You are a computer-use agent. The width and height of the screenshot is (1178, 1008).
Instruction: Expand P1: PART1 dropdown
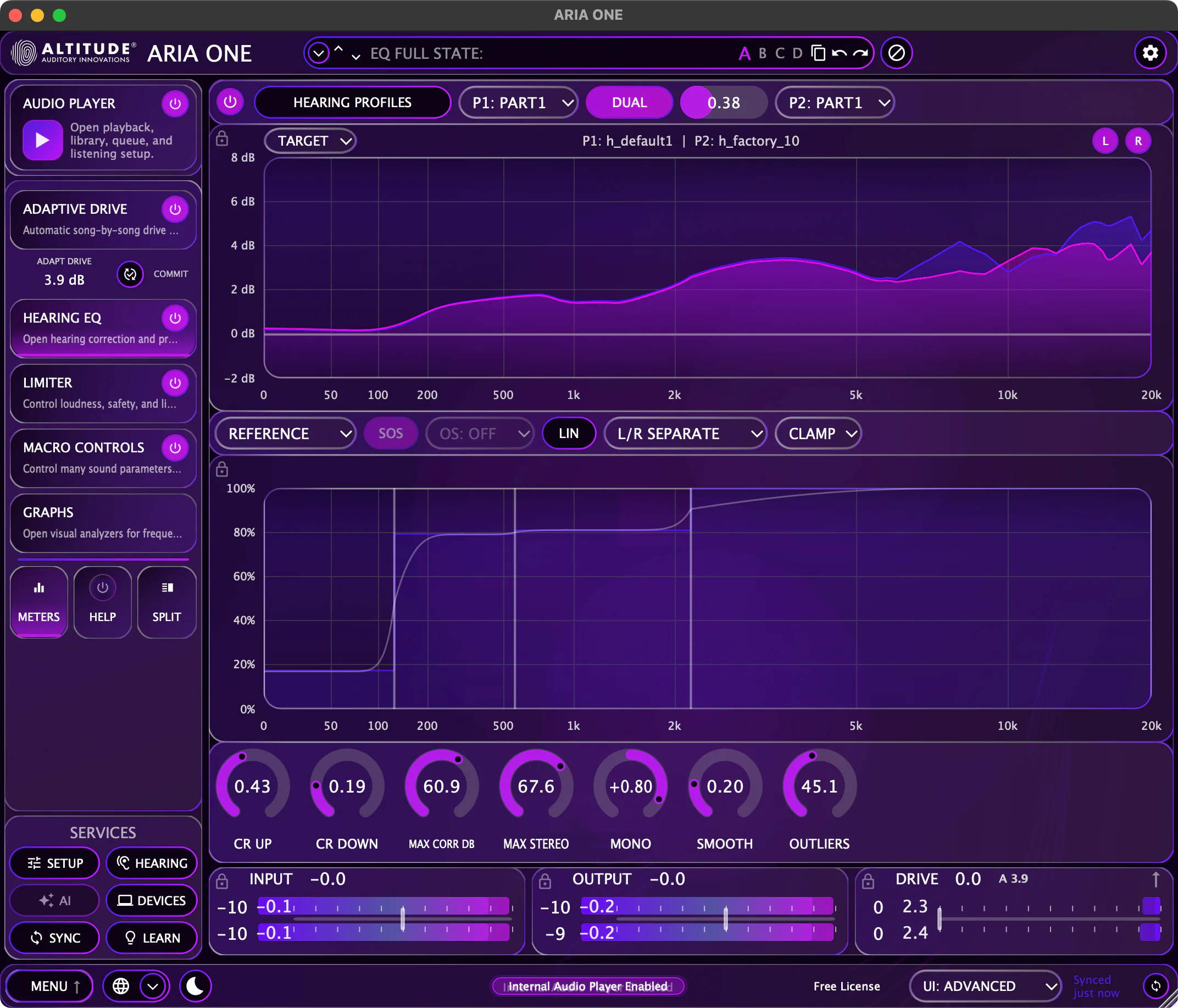click(x=519, y=102)
